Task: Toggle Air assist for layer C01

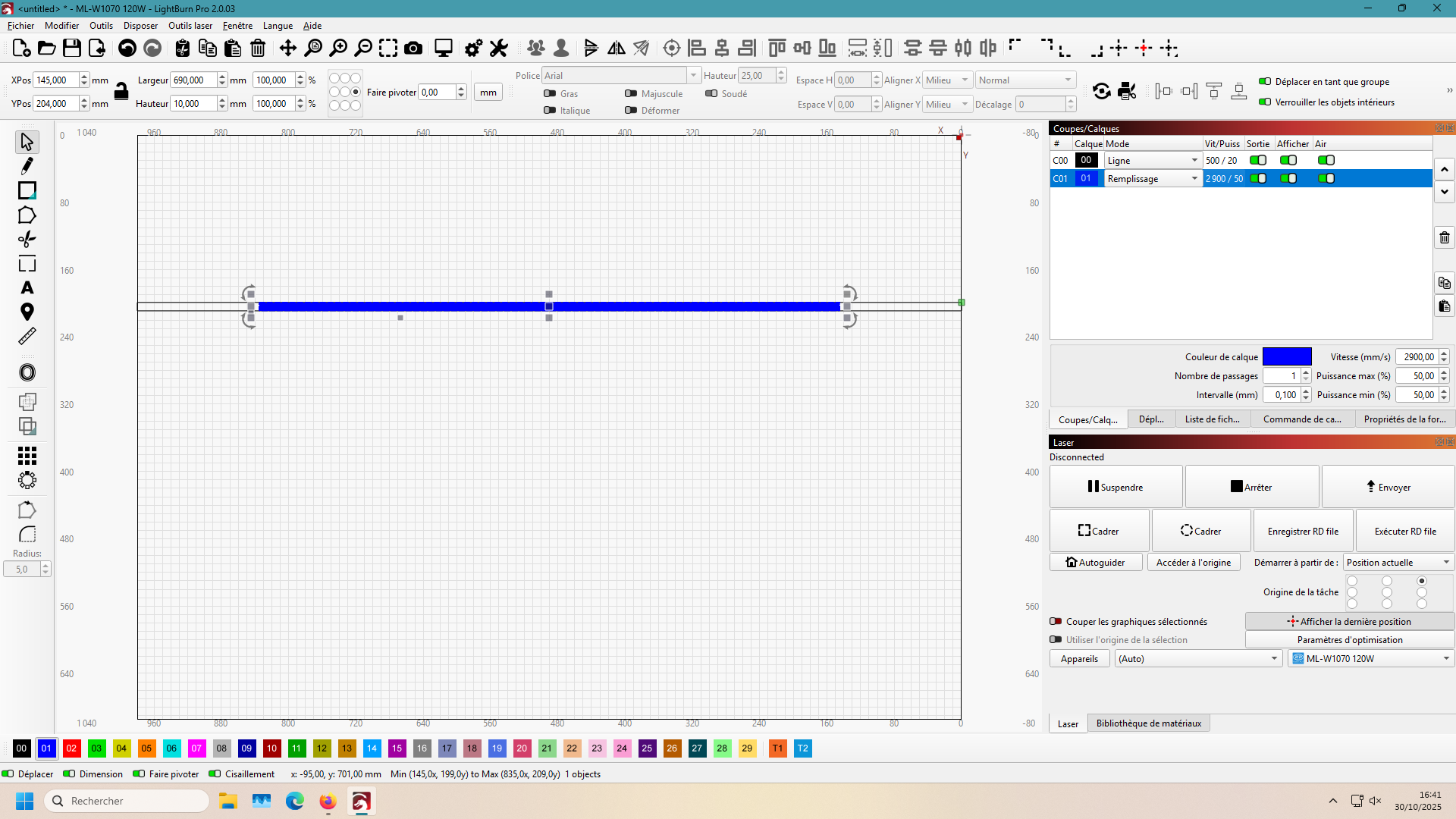Action: click(1326, 178)
